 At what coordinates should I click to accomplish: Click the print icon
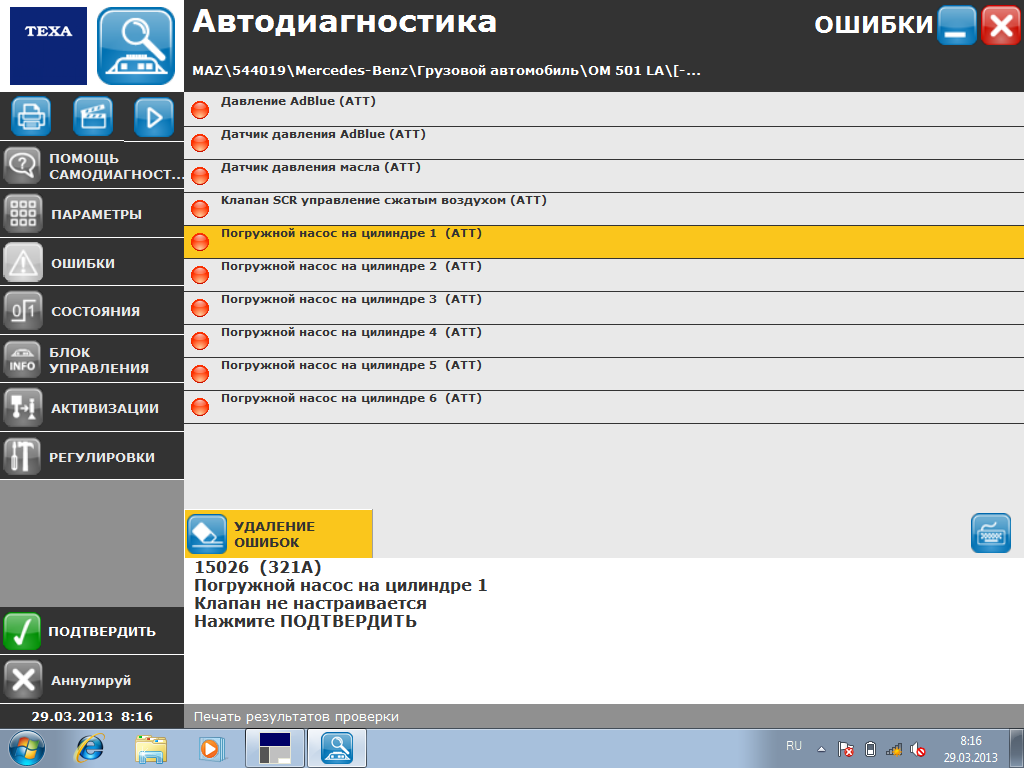click(x=31, y=117)
